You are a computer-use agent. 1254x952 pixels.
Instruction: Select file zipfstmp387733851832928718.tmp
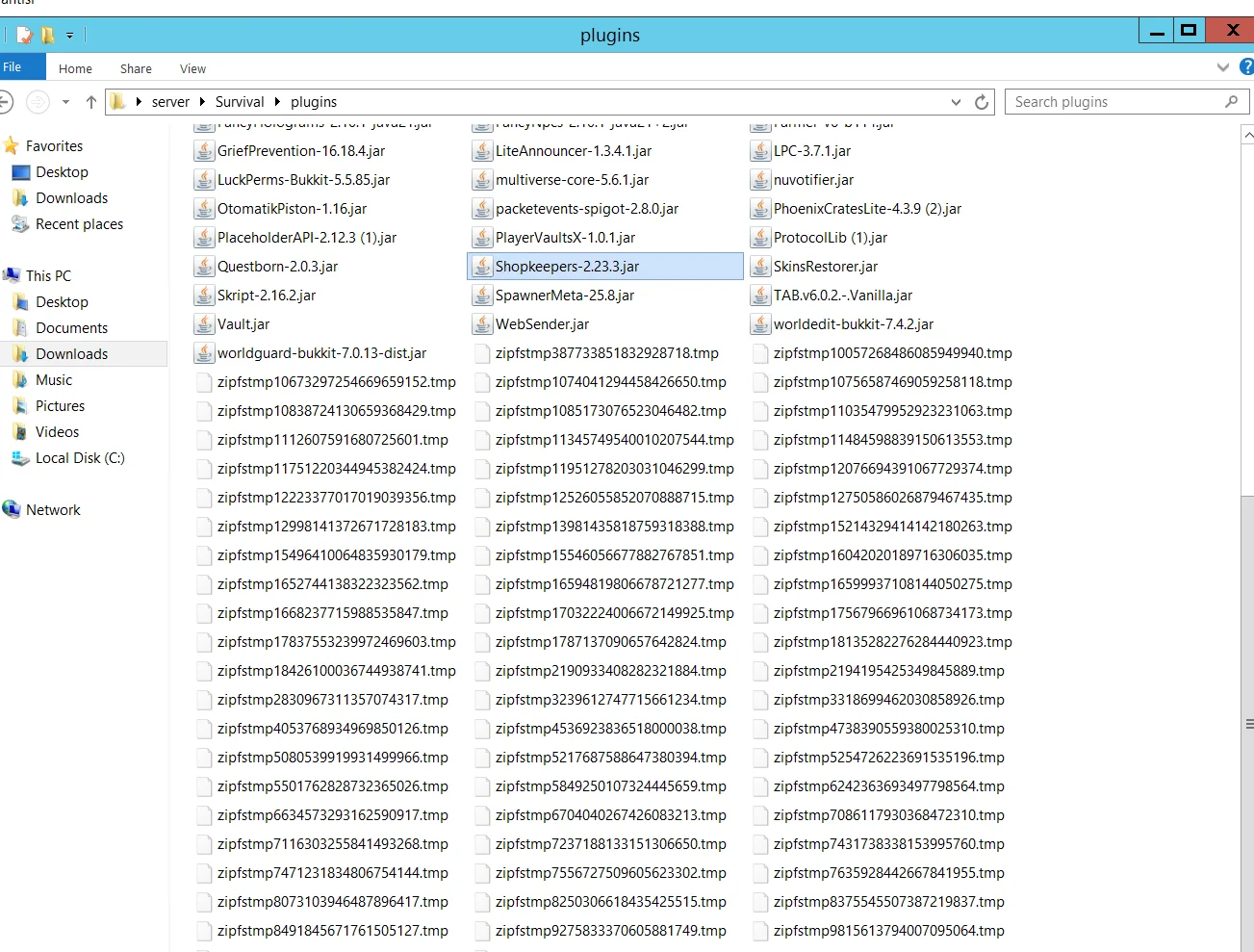(606, 353)
